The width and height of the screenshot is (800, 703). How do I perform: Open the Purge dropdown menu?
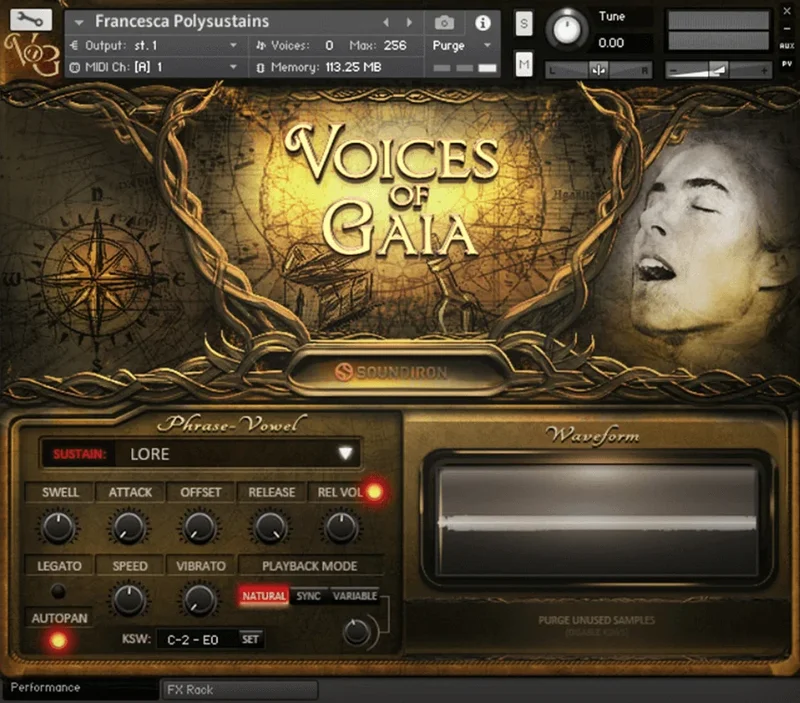click(462, 45)
